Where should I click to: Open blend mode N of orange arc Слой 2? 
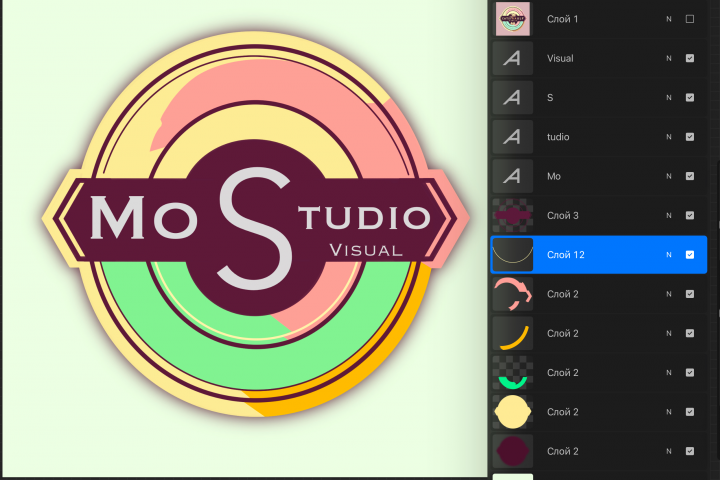(669, 333)
